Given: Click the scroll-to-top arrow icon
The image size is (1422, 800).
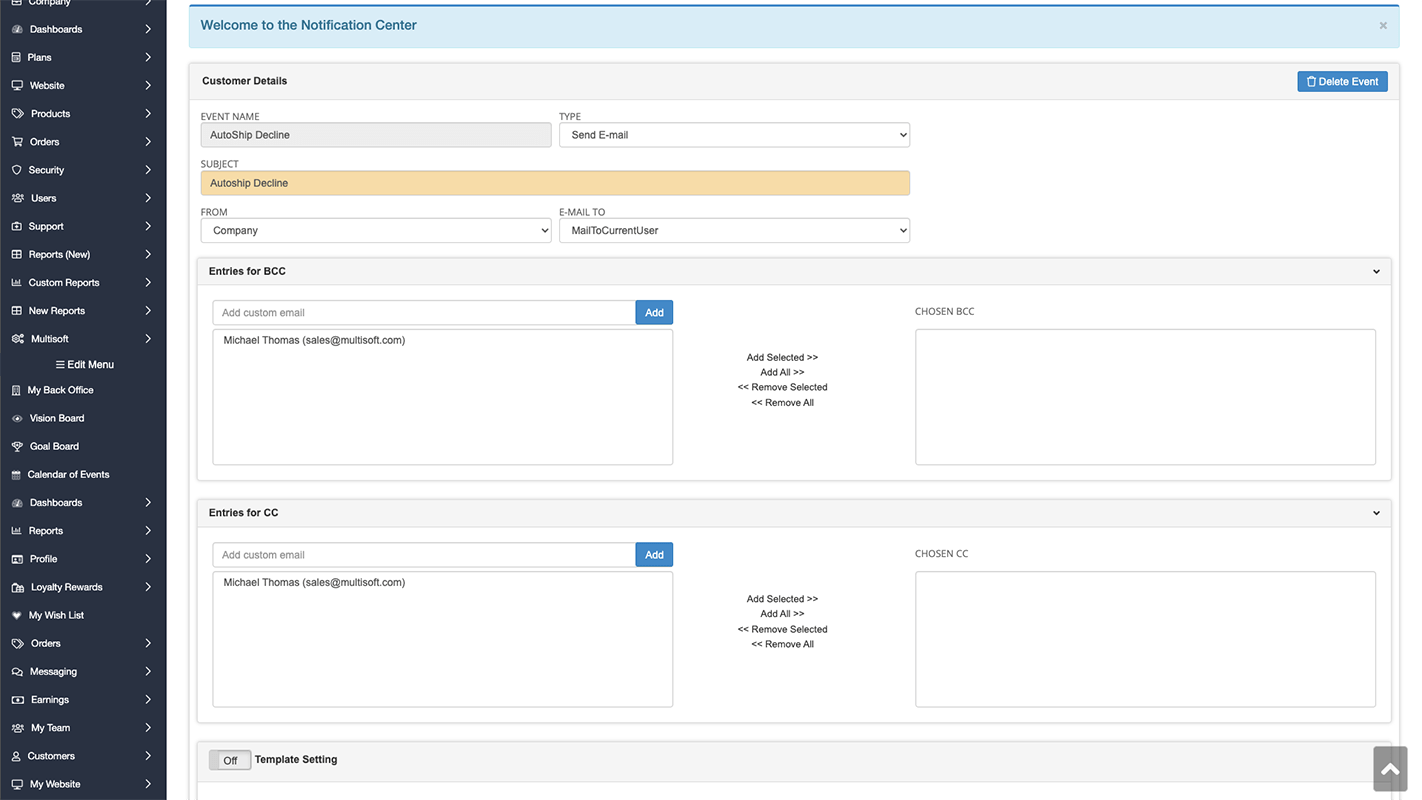Looking at the screenshot, I should coord(1390,768).
